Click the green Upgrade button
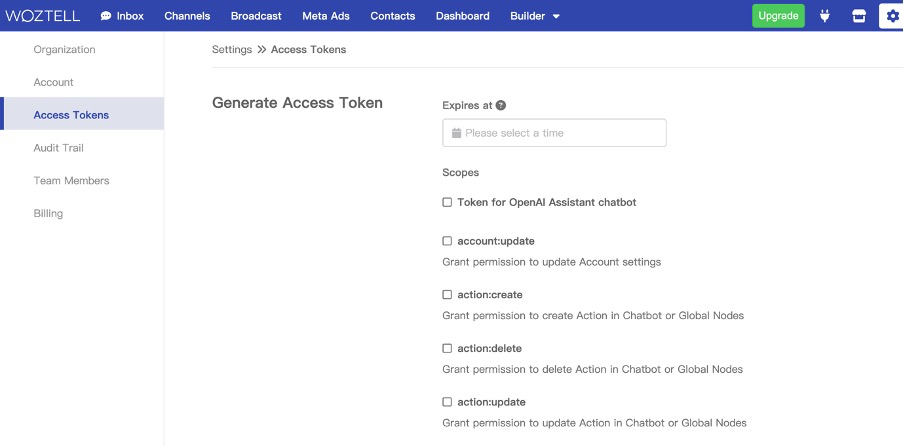Viewport: 904px width, 446px height. pos(778,16)
